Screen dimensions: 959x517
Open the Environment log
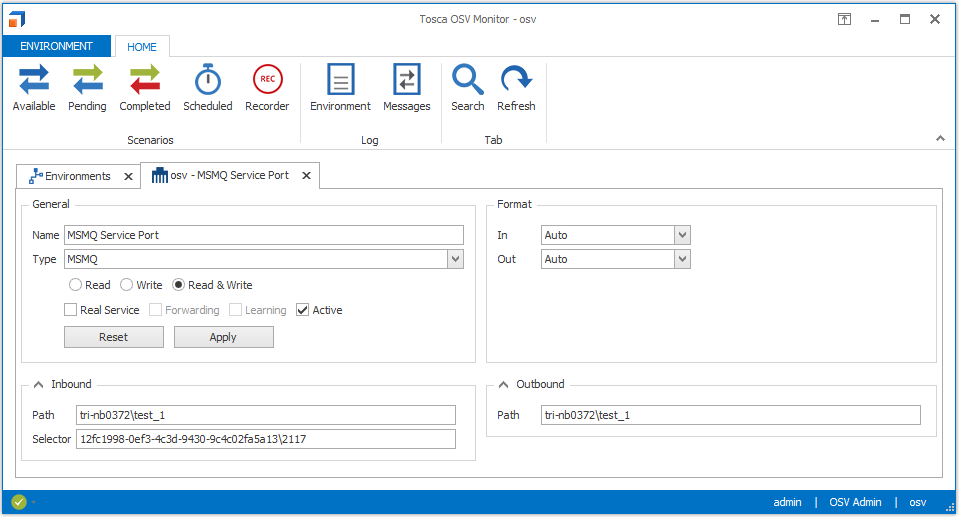point(340,88)
